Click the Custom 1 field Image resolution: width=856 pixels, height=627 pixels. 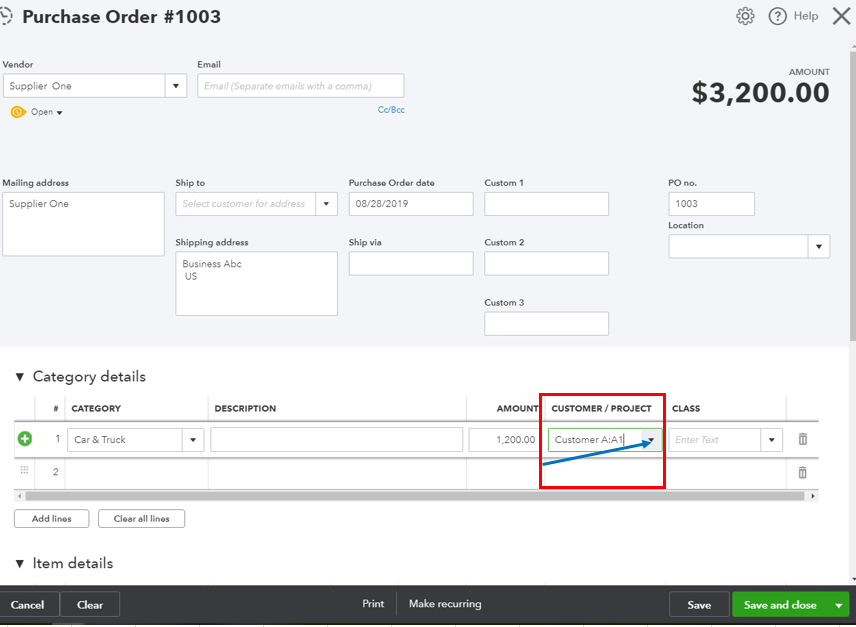pyautogui.click(x=546, y=204)
